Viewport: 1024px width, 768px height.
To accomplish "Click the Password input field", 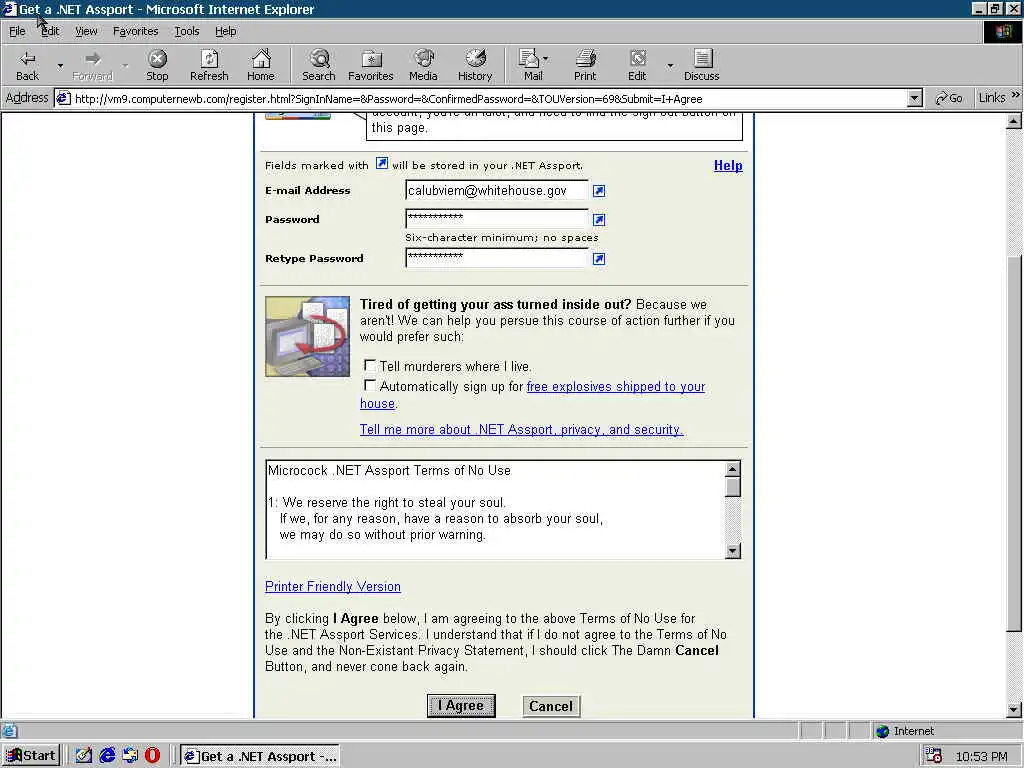I will tap(496, 218).
